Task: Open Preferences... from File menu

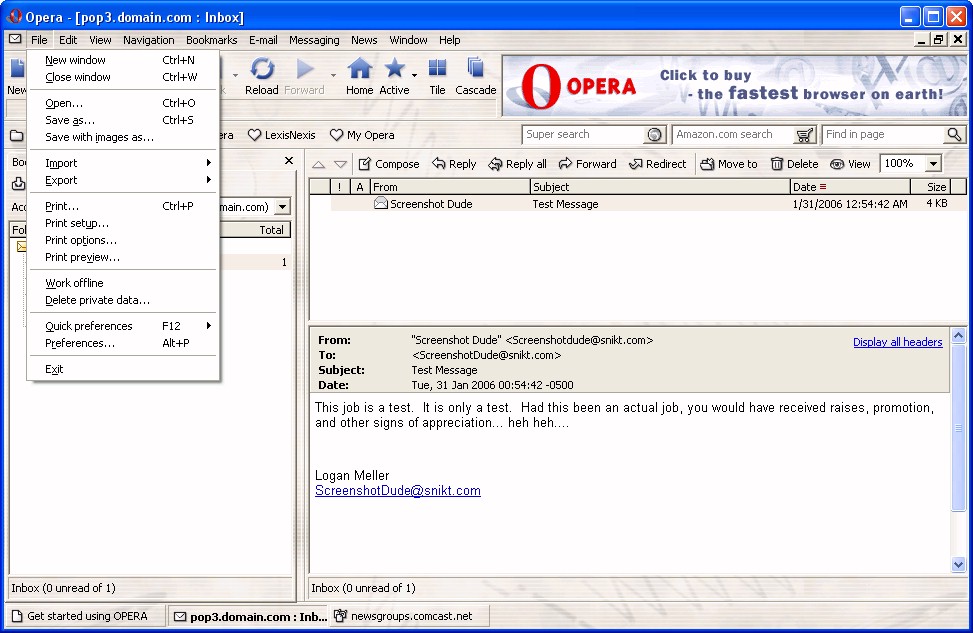Action: [x=123, y=343]
